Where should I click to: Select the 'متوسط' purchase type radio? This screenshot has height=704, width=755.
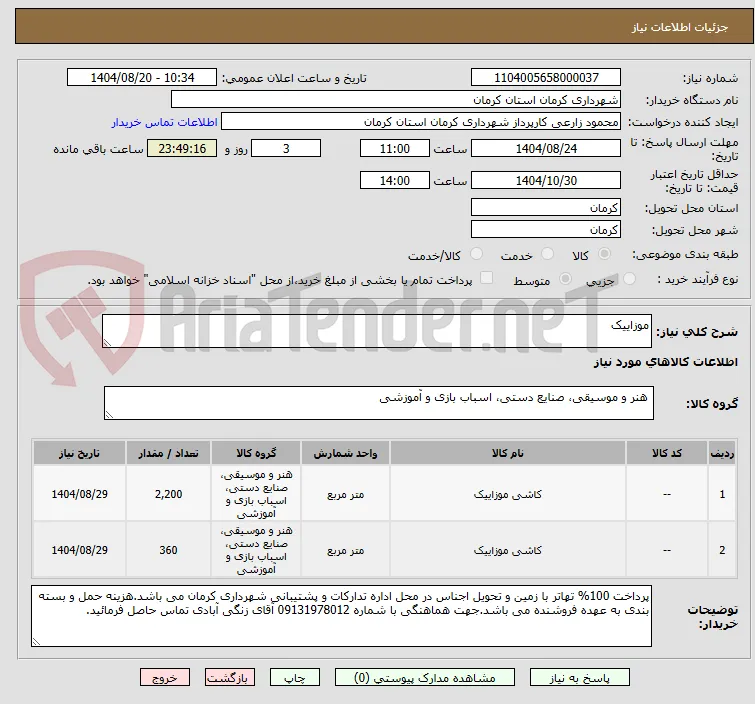point(565,279)
